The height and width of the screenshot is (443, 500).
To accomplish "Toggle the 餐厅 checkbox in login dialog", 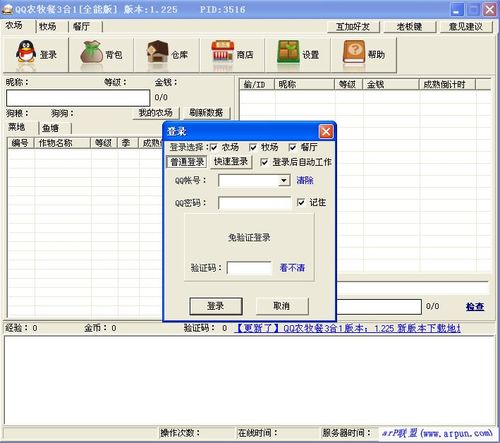I will (292, 147).
